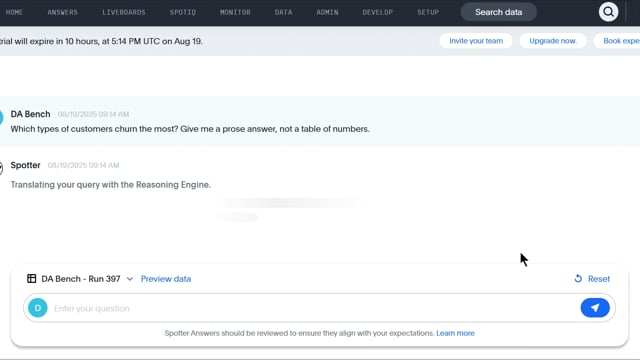
Task: Send question with paper plane icon
Action: point(595,308)
